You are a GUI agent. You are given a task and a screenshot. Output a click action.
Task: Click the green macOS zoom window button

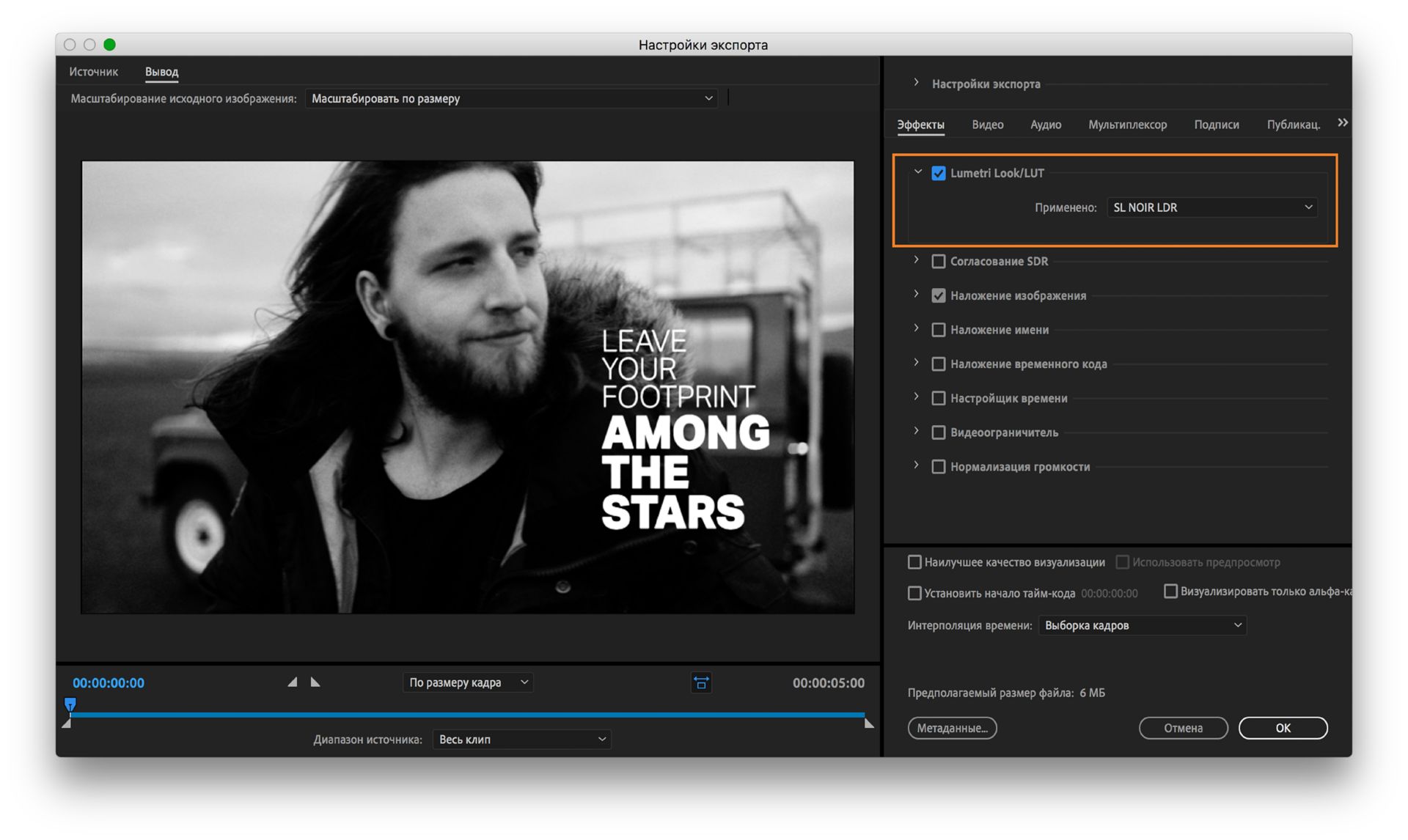point(110,45)
